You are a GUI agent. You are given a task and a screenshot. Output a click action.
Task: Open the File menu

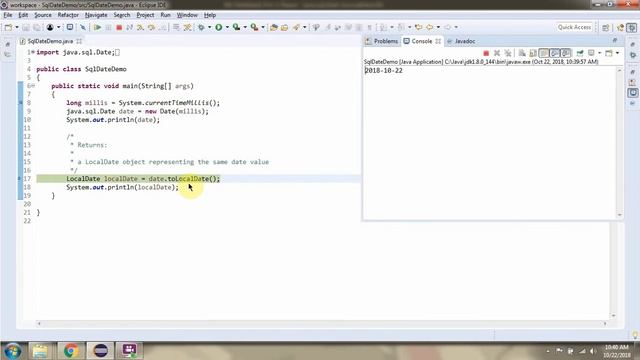tap(8, 15)
